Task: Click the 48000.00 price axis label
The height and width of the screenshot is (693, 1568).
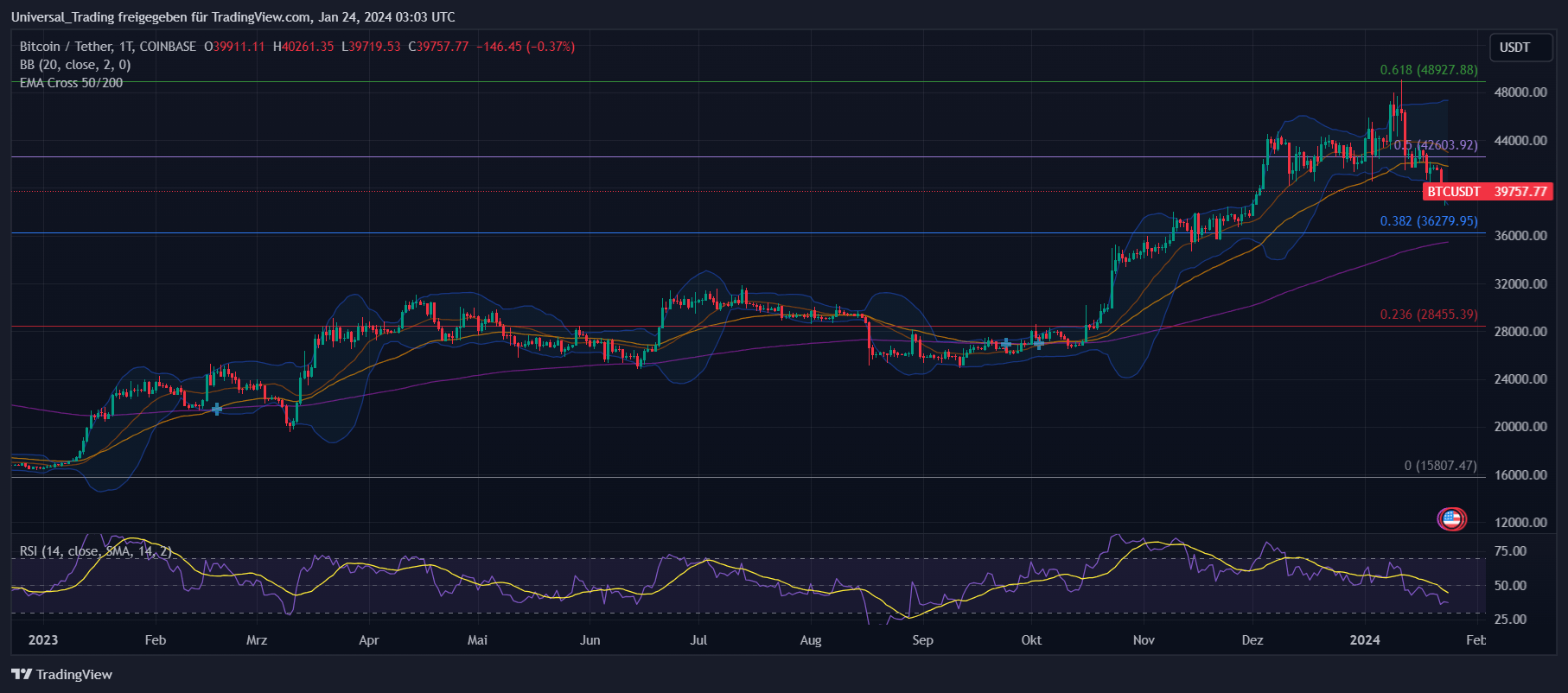Action: pyautogui.click(x=1520, y=92)
